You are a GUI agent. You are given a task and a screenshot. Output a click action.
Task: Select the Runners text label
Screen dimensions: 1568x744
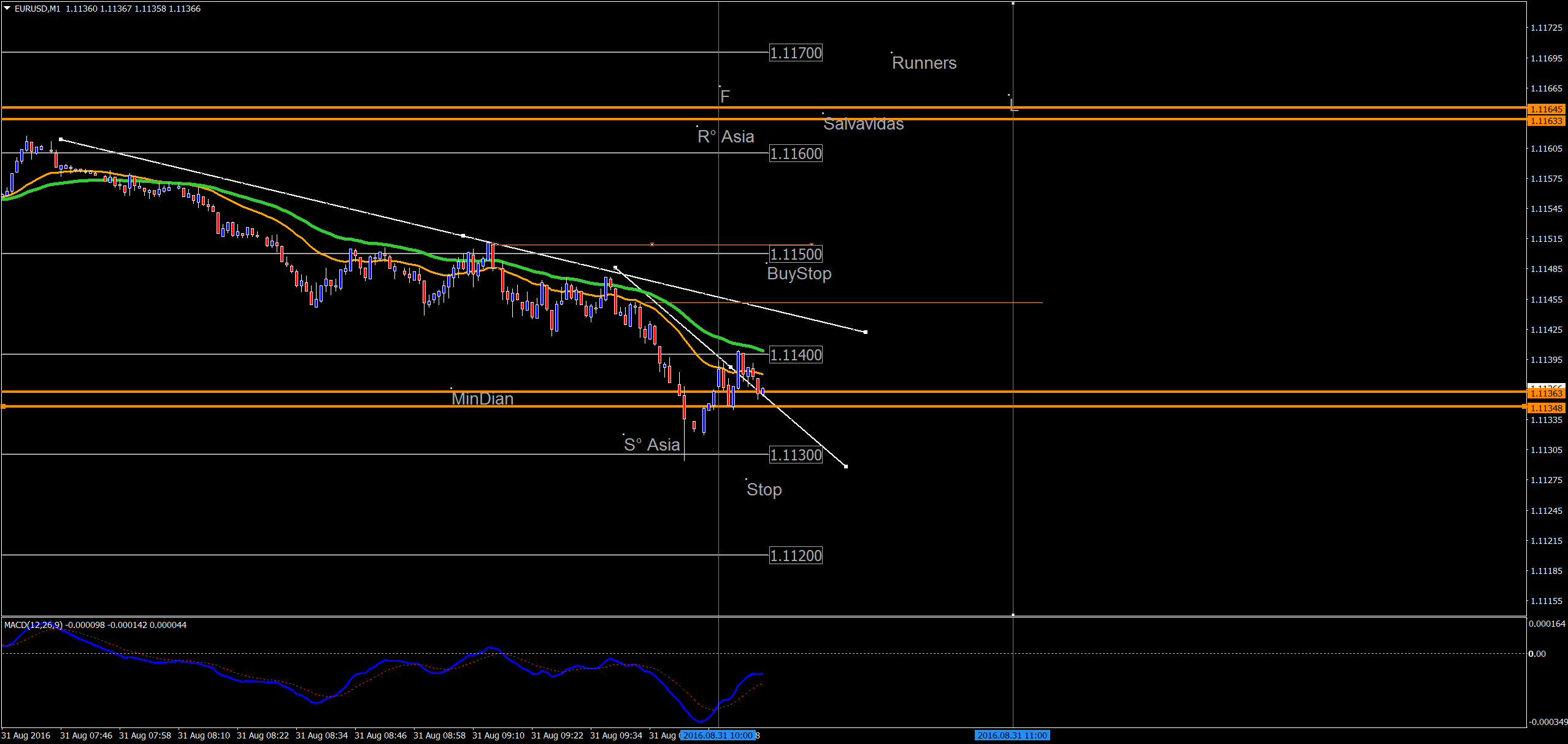[924, 63]
